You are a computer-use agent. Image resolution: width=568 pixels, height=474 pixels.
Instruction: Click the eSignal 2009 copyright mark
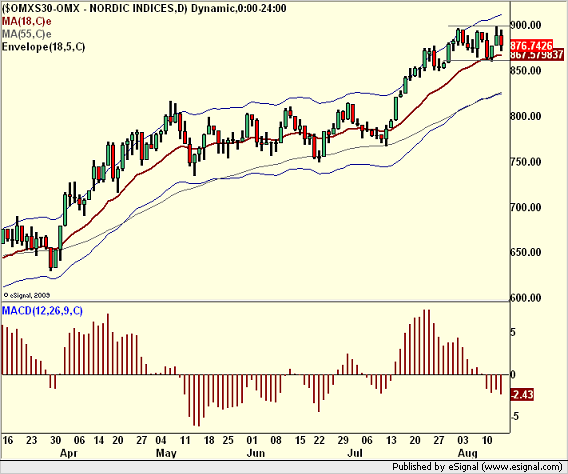click(x=26, y=295)
